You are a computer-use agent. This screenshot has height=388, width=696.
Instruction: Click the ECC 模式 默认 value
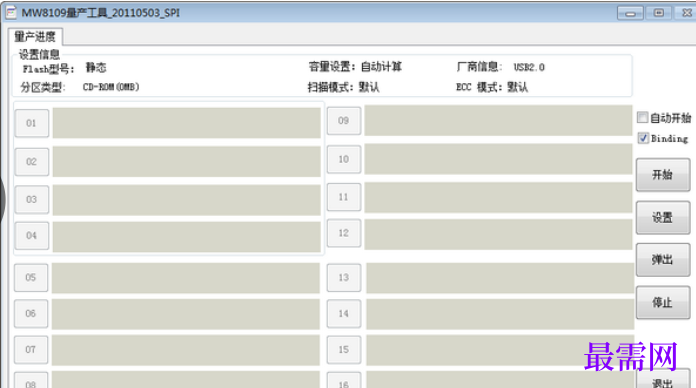518,87
